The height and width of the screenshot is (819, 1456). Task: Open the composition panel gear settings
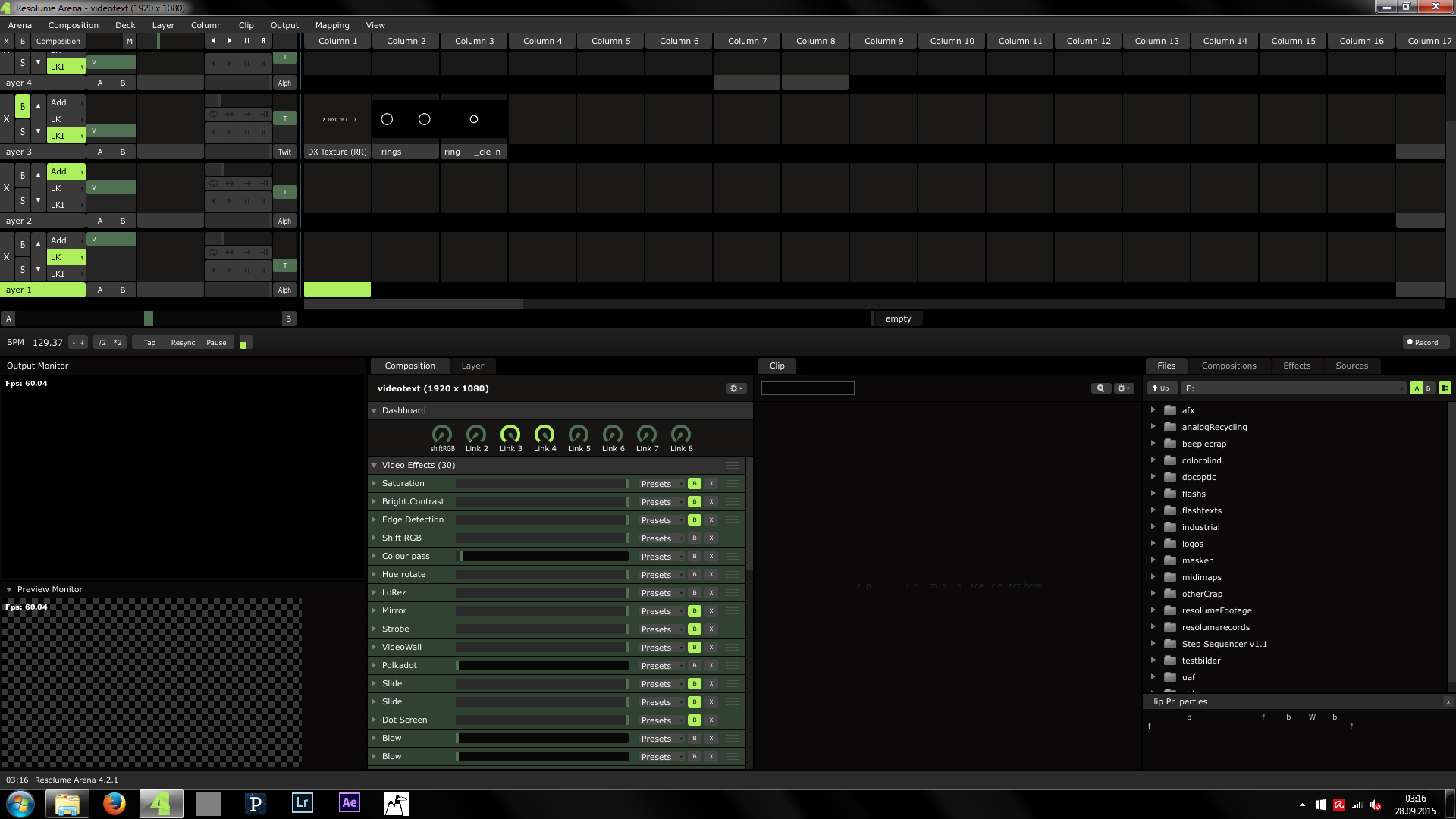point(736,388)
